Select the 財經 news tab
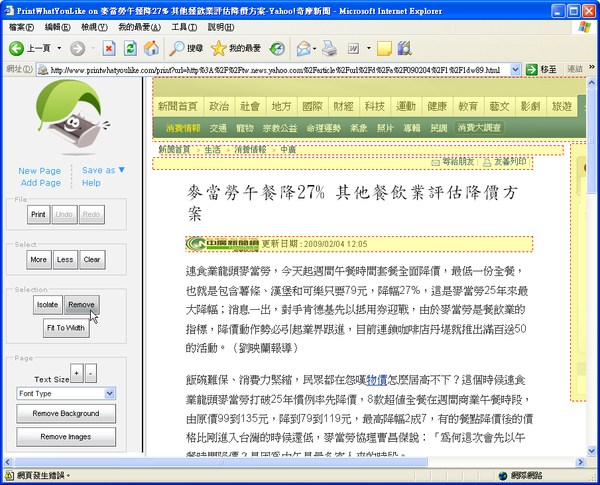The height and width of the screenshot is (485, 600). point(343,106)
